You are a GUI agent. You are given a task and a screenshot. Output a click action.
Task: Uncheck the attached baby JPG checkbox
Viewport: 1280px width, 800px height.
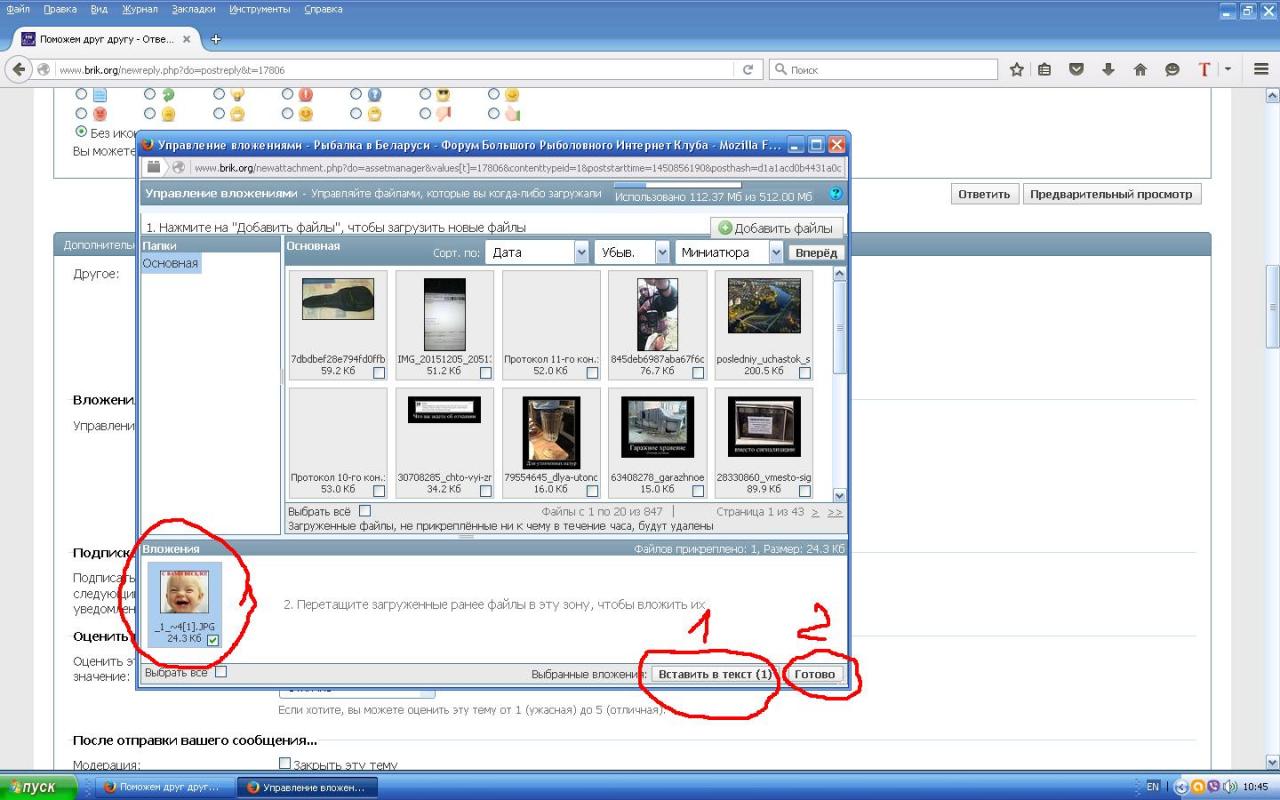[213, 640]
